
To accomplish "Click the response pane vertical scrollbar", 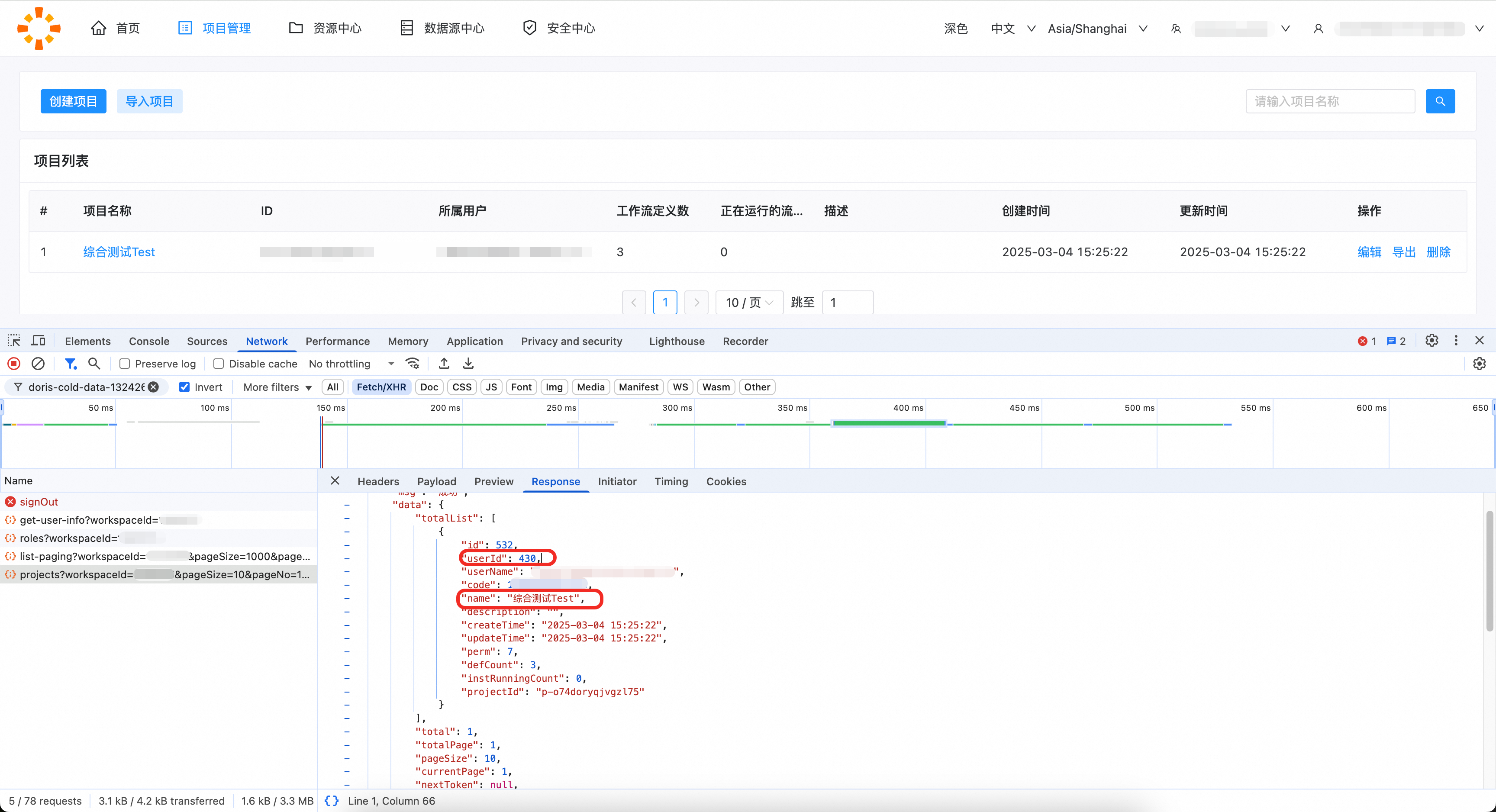I will (1489, 571).
